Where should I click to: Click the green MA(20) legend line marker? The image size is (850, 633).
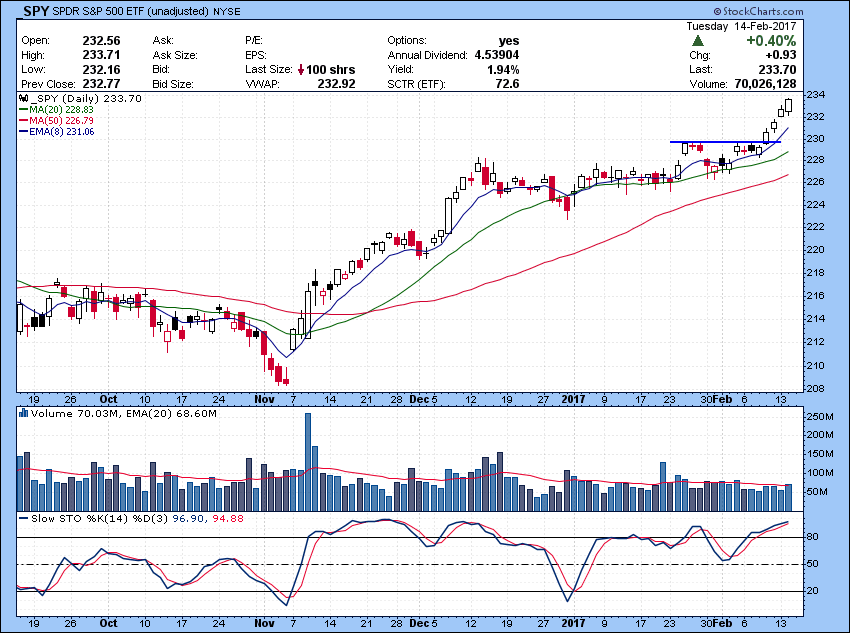(23, 109)
